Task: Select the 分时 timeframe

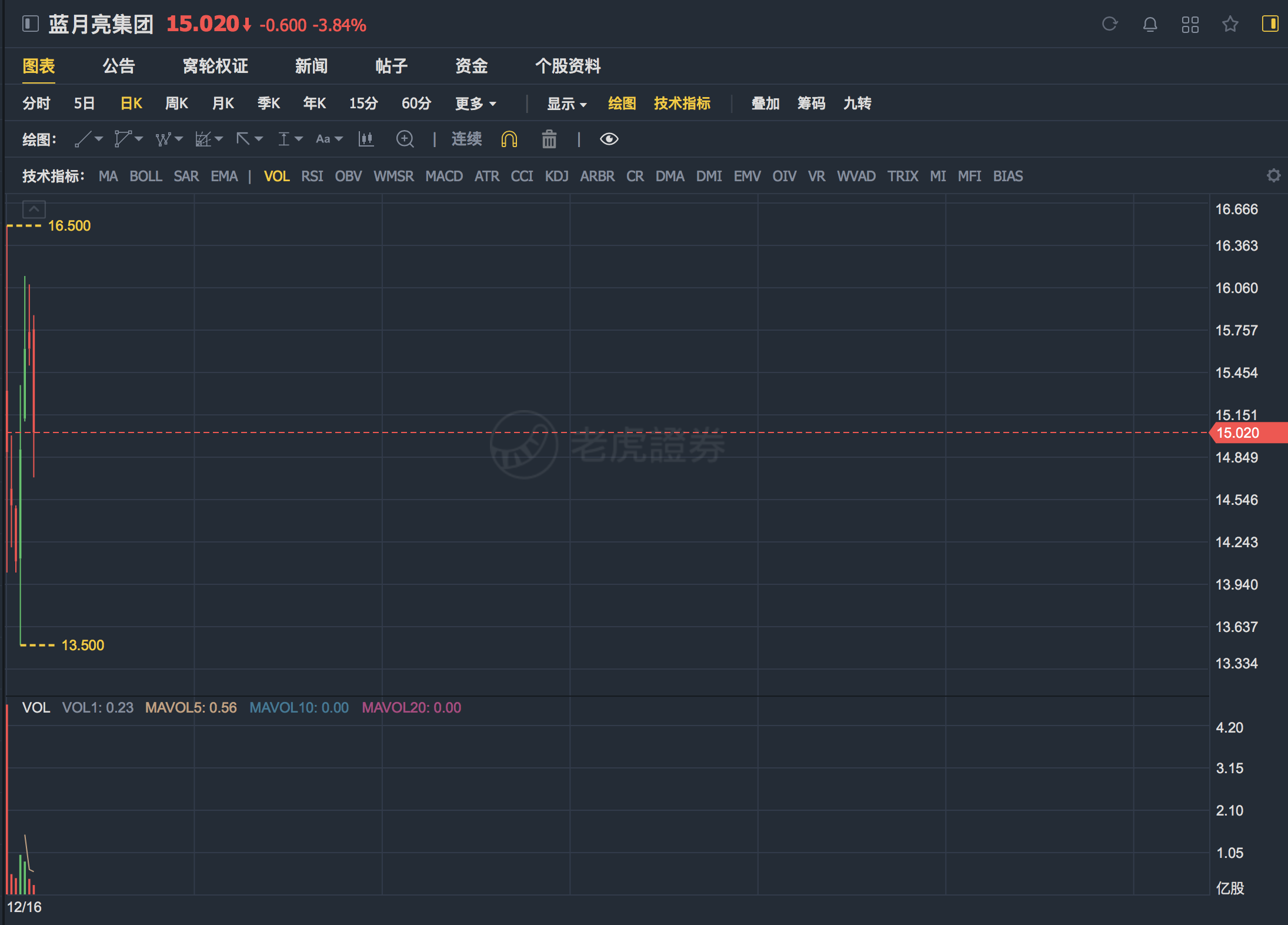Action: pyautogui.click(x=36, y=104)
